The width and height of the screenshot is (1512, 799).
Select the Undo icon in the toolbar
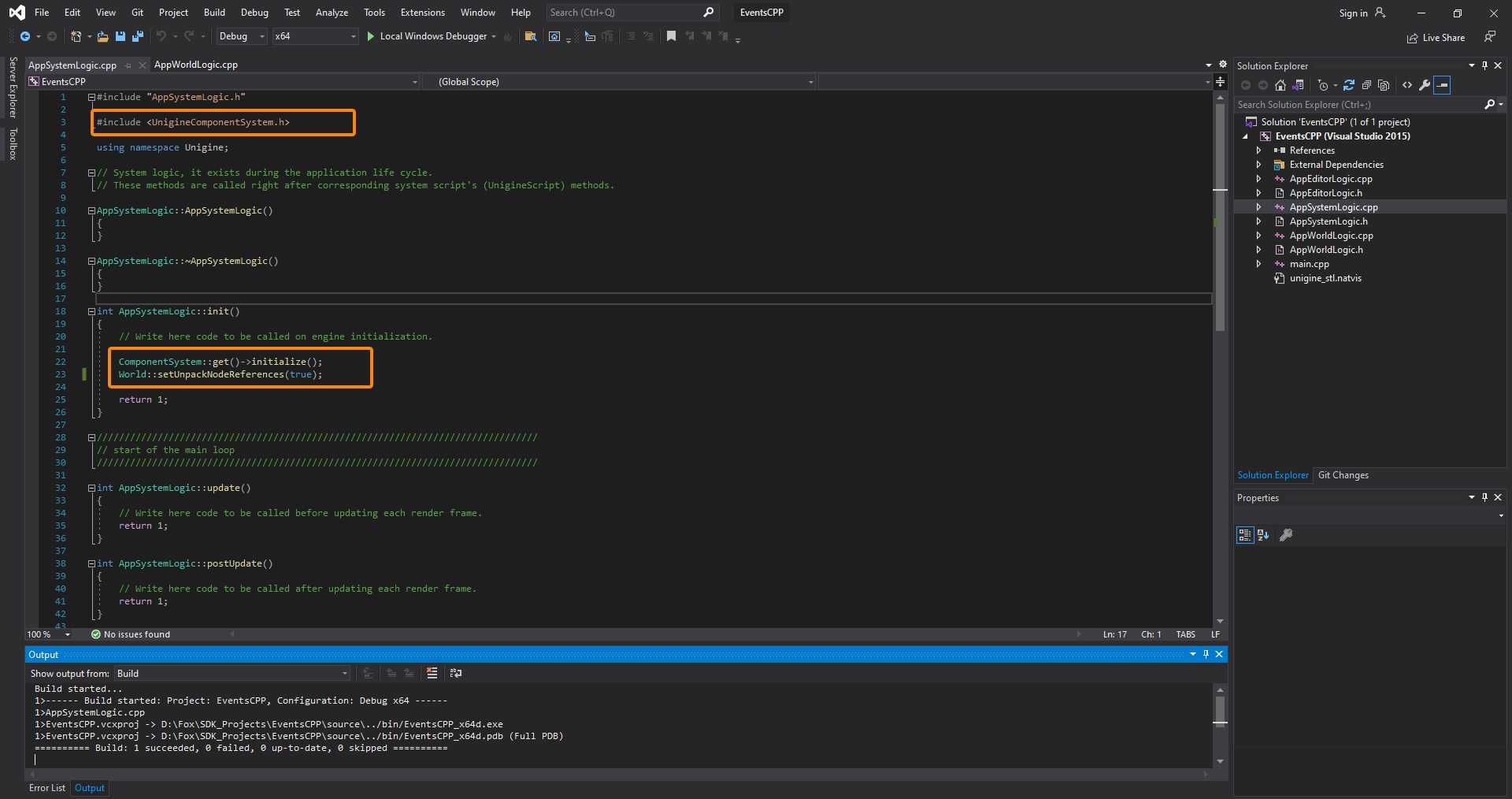click(161, 36)
